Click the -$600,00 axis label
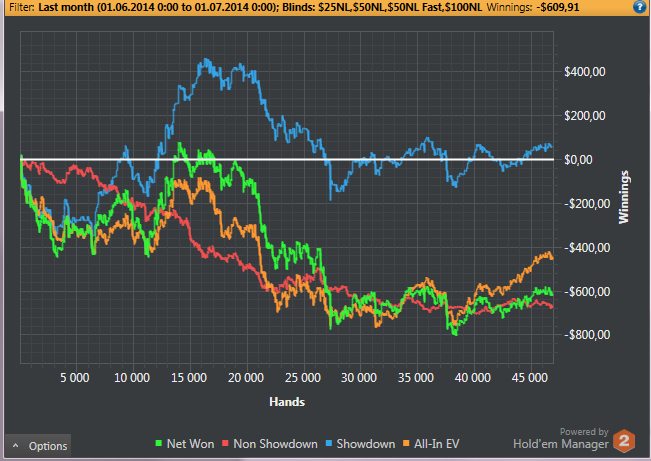This screenshot has width=651, height=461. 587,292
